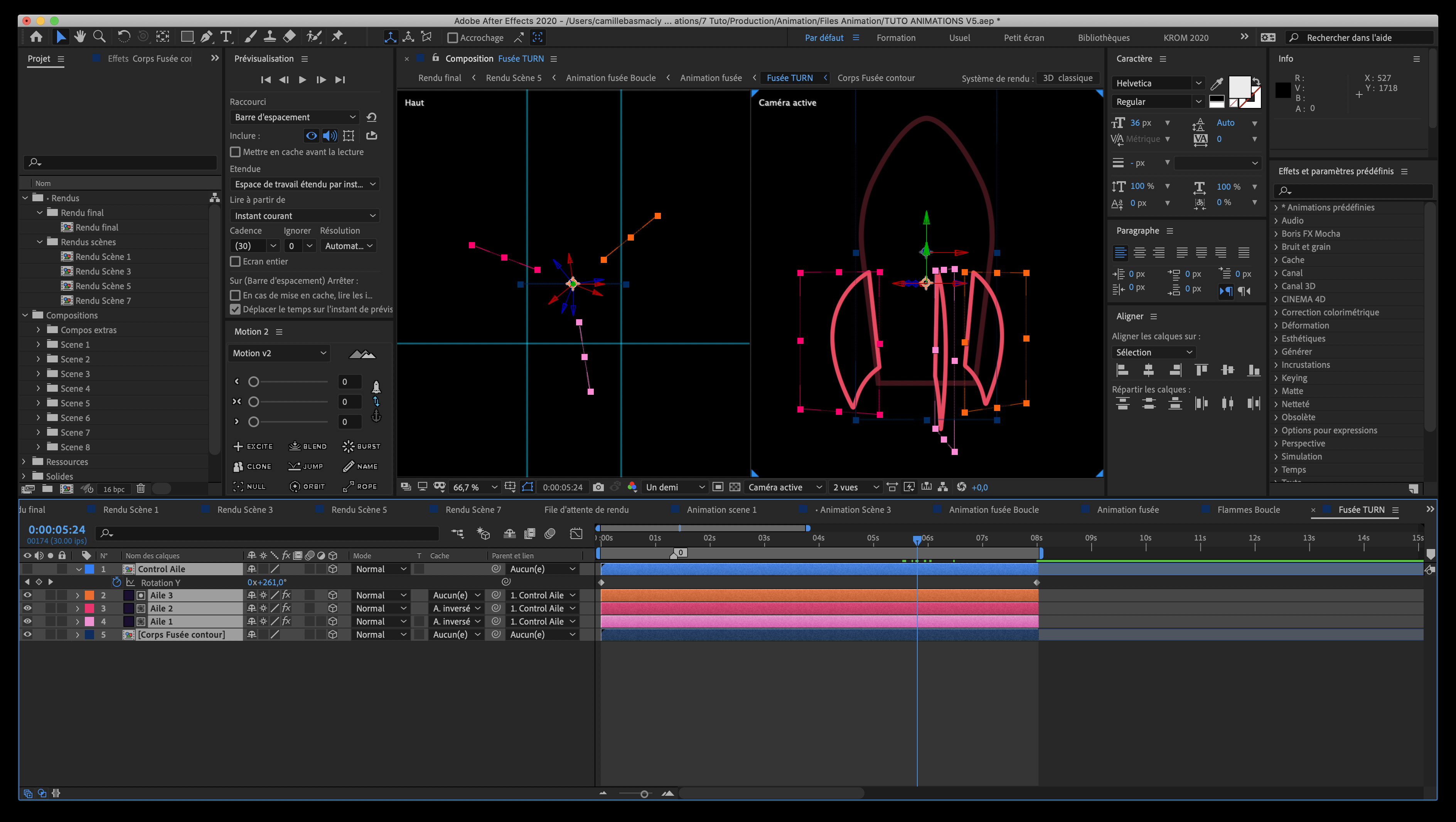The width and height of the screenshot is (1456, 822).
Task: Click the Motion 2 EXCITE tool
Action: point(253,446)
